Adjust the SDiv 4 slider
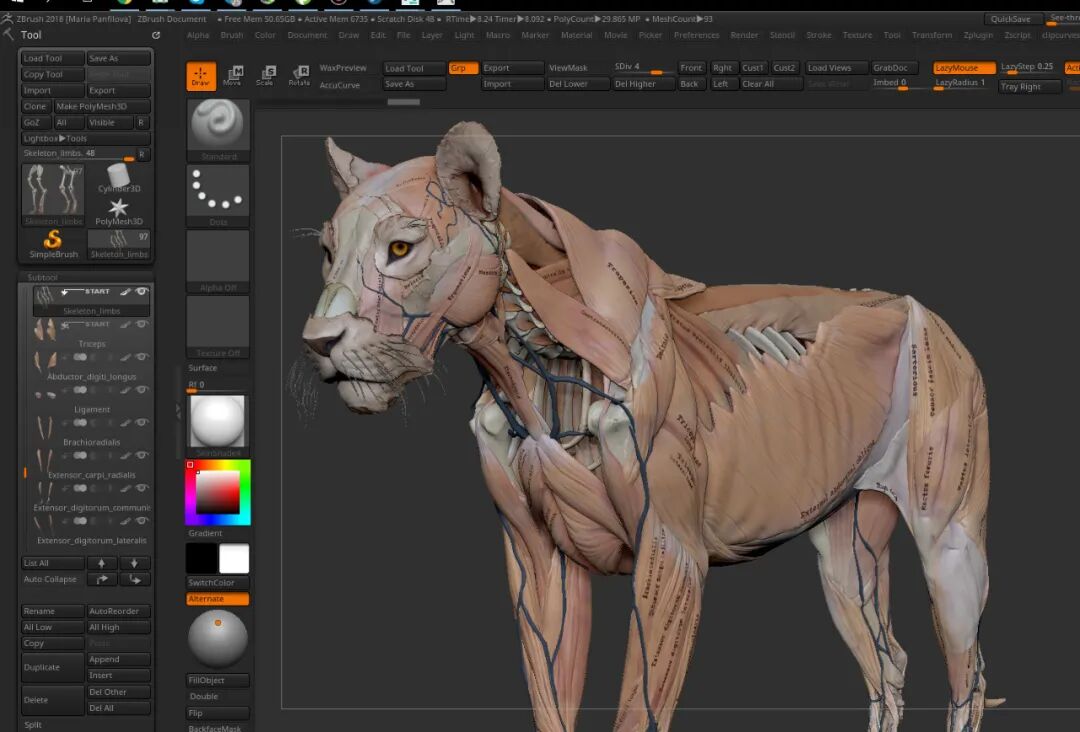1080x732 pixels. [642, 67]
